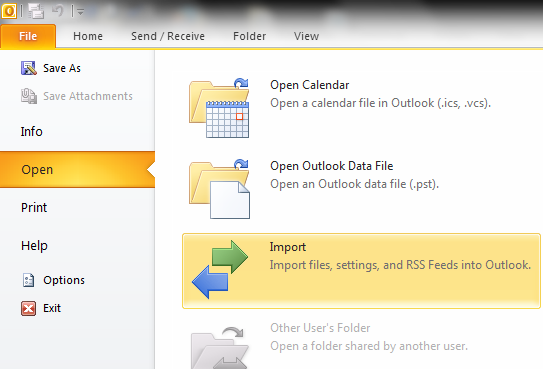Viewport: 543px width, 369px height.
Task: Open the View tab
Action: (x=306, y=36)
